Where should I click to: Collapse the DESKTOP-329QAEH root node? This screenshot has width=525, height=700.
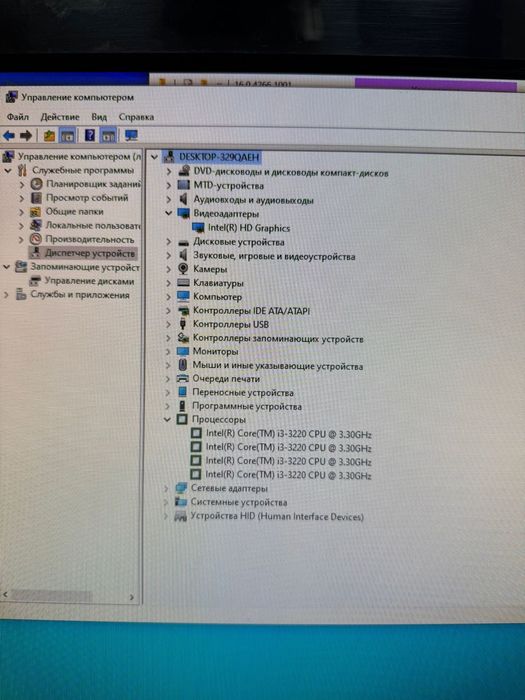click(154, 157)
